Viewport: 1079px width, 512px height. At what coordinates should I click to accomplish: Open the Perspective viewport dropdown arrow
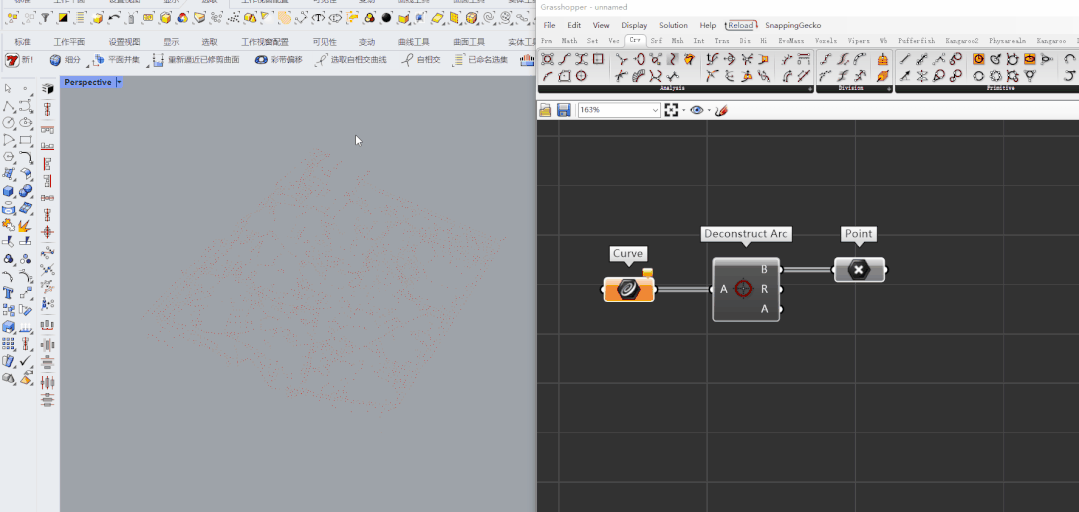[x=120, y=83]
